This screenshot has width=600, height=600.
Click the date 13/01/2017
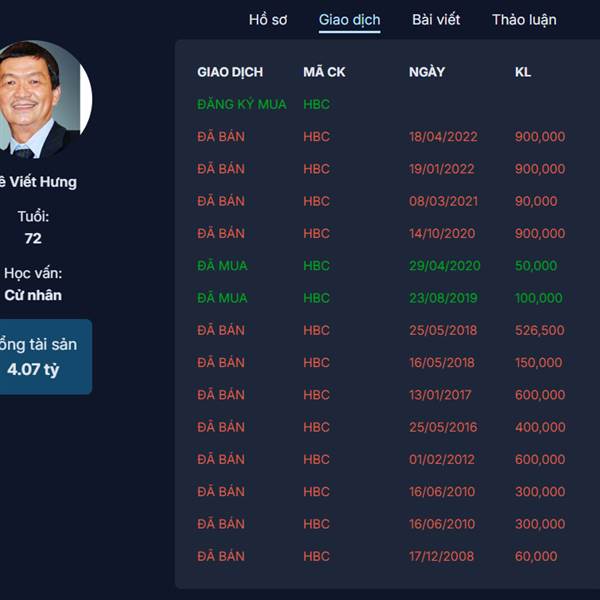[440, 395]
